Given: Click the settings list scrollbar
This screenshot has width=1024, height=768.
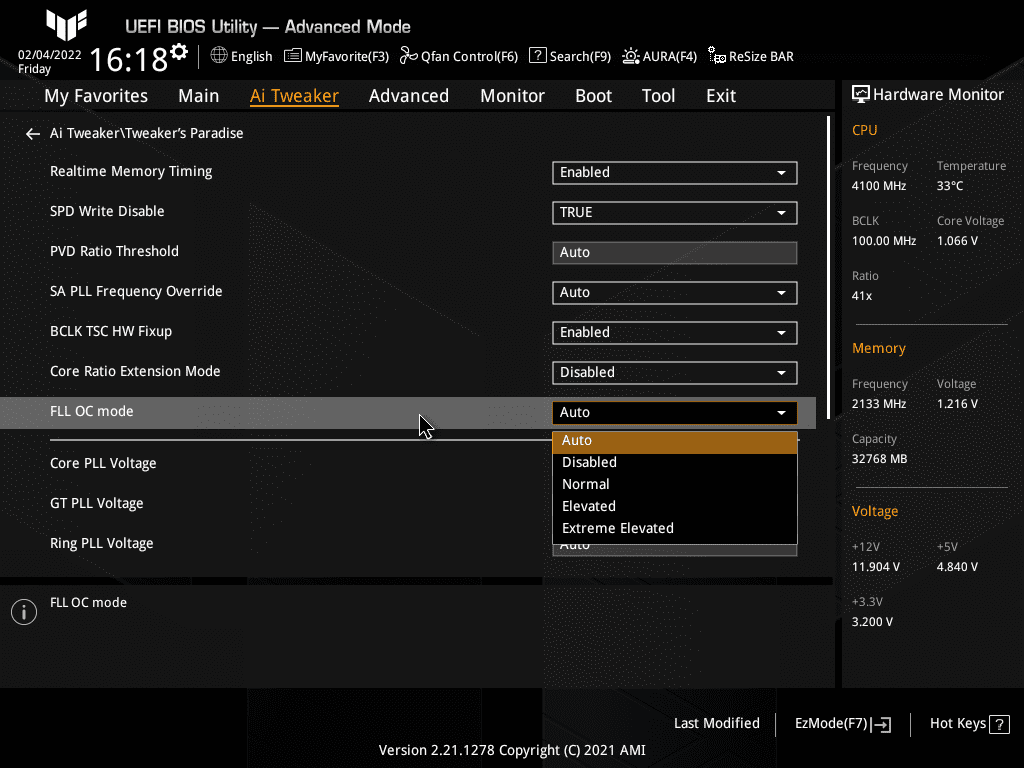Looking at the screenshot, I should click(x=829, y=268).
